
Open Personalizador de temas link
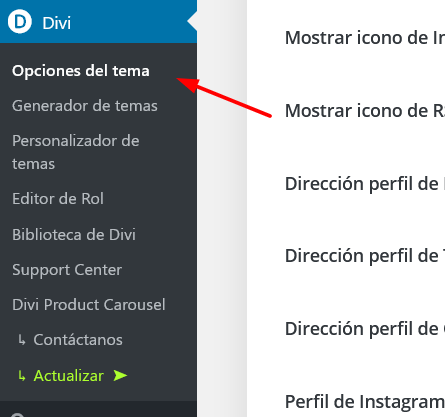pyautogui.click(x=76, y=152)
